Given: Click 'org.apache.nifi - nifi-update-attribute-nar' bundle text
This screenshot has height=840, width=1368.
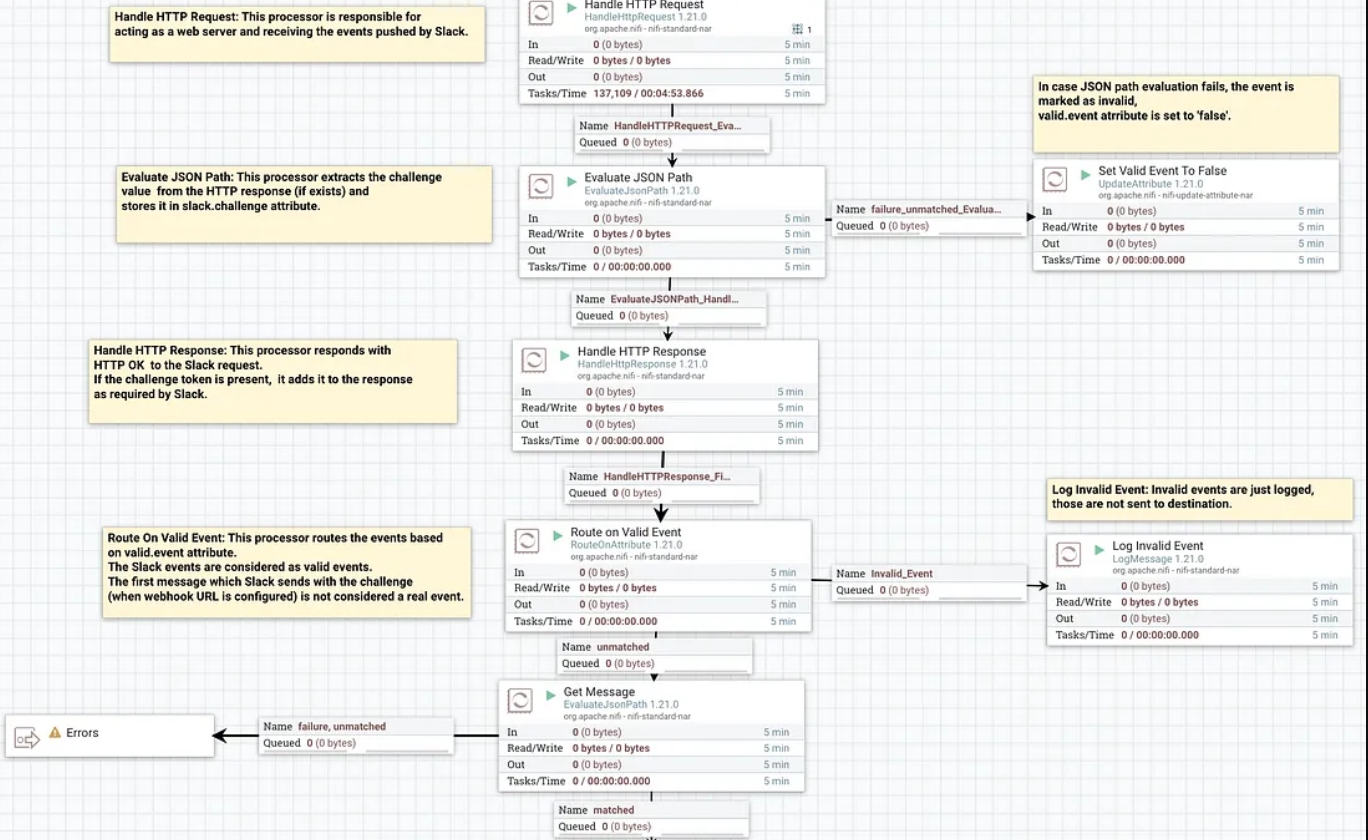Looking at the screenshot, I should click(1176, 195).
